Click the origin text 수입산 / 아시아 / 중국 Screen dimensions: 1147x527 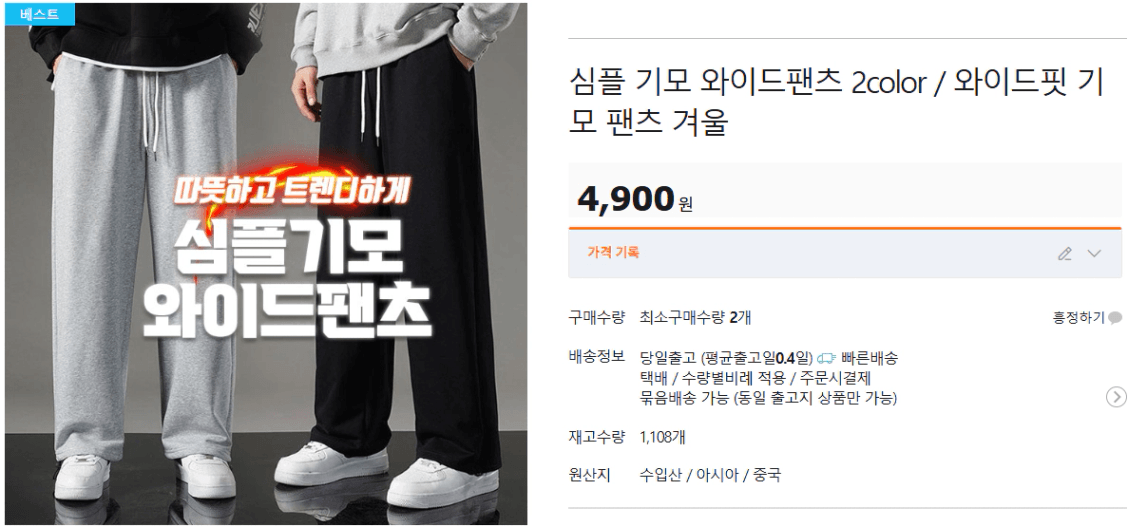click(710, 475)
